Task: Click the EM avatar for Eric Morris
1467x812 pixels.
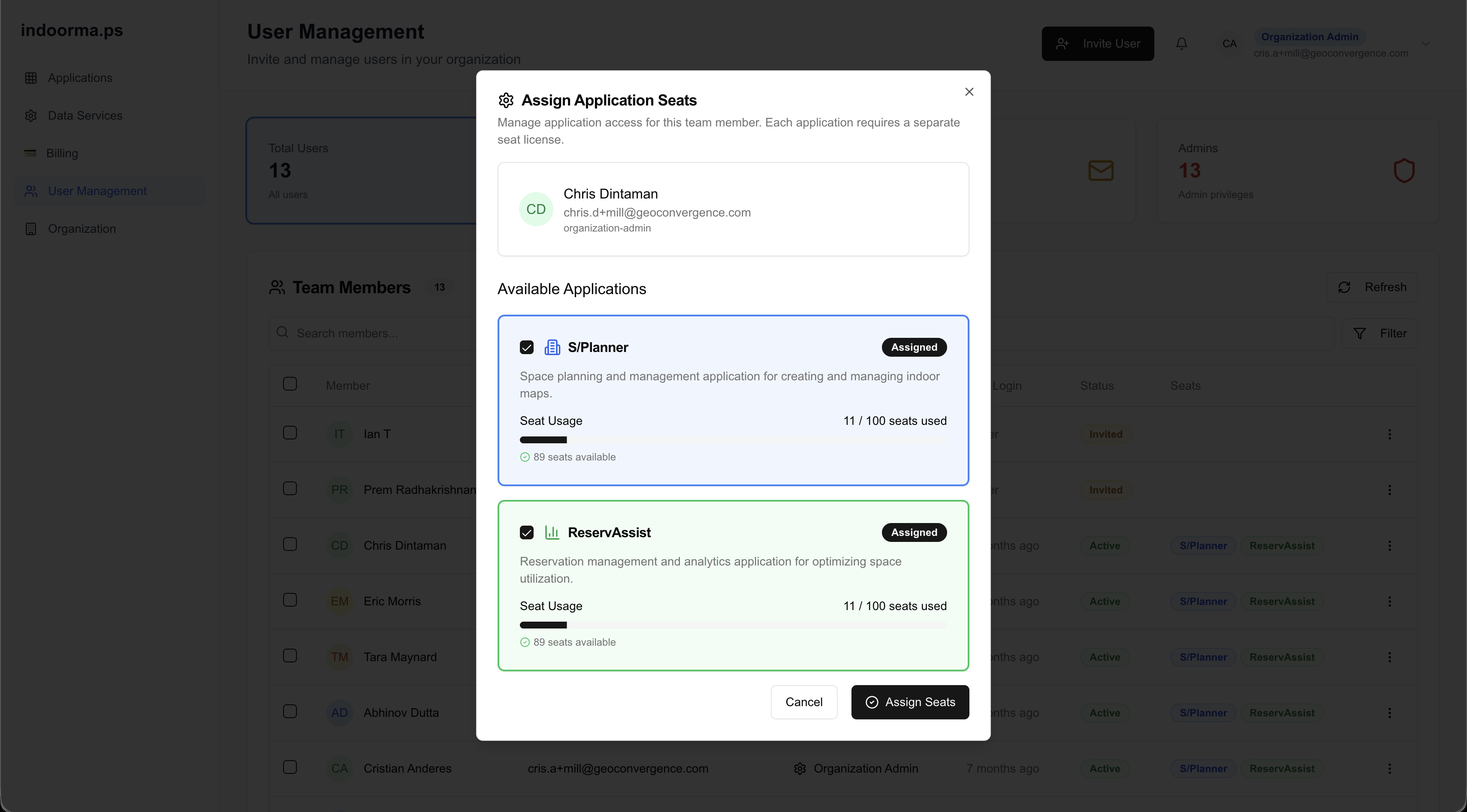Action: click(339, 601)
